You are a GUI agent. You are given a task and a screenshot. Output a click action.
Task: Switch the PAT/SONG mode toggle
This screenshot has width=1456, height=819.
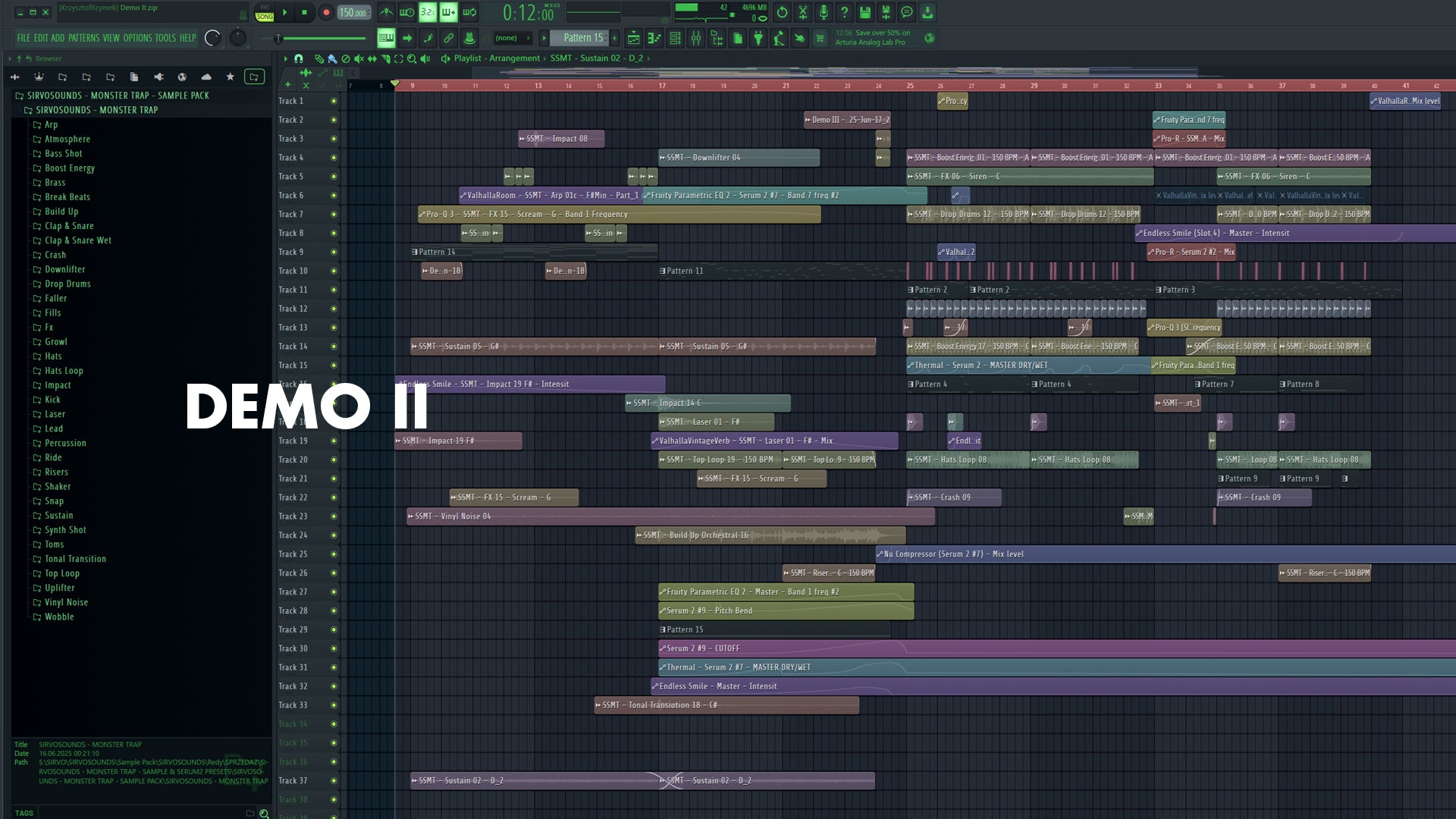point(265,12)
